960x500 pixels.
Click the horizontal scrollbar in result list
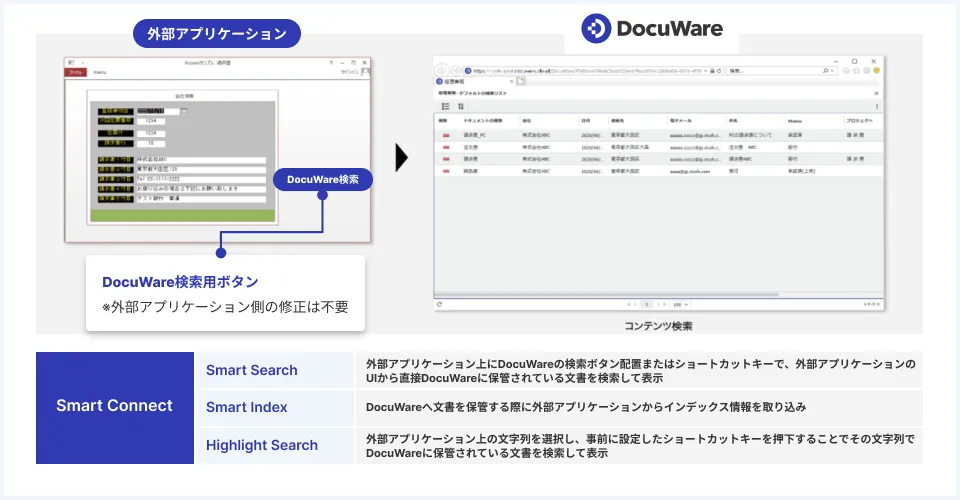click(606, 294)
